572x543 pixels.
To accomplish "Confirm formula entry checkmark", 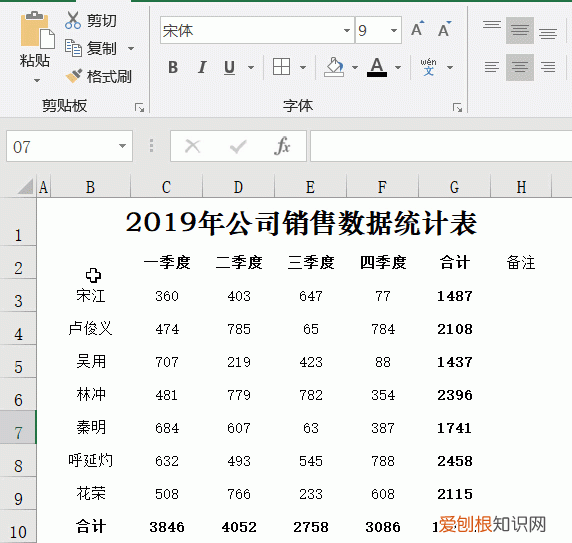I will pos(238,147).
